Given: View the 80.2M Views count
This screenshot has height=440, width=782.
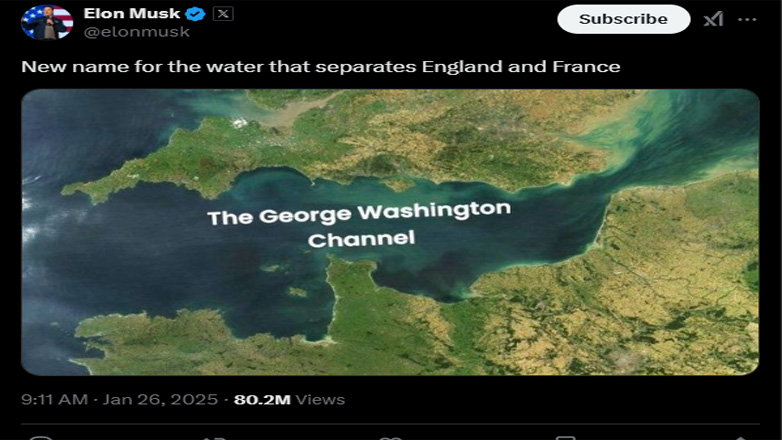Looking at the screenshot, I should [x=289, y=400].
